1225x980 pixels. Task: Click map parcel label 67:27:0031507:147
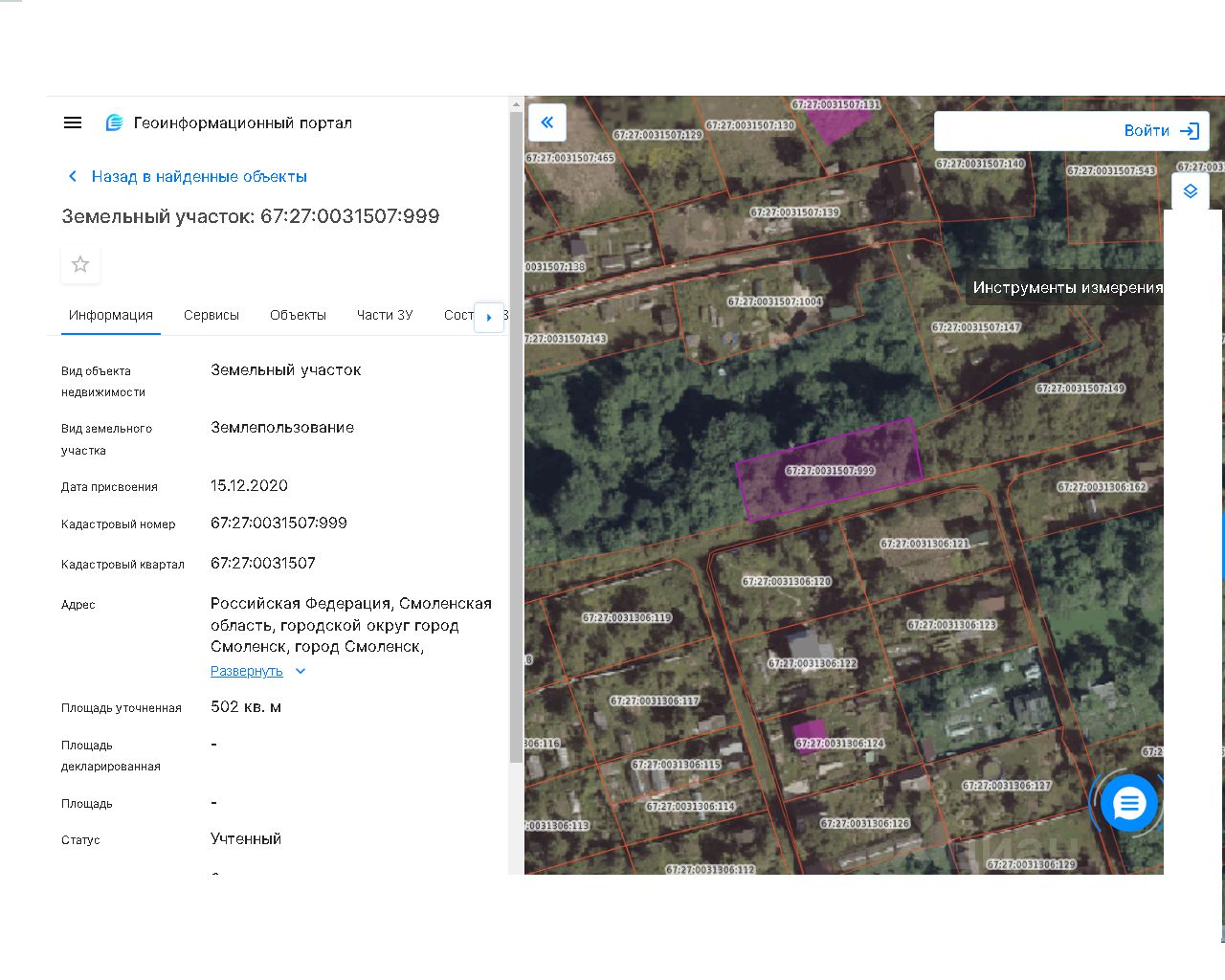pyautogui.click(x=976, y=327)
